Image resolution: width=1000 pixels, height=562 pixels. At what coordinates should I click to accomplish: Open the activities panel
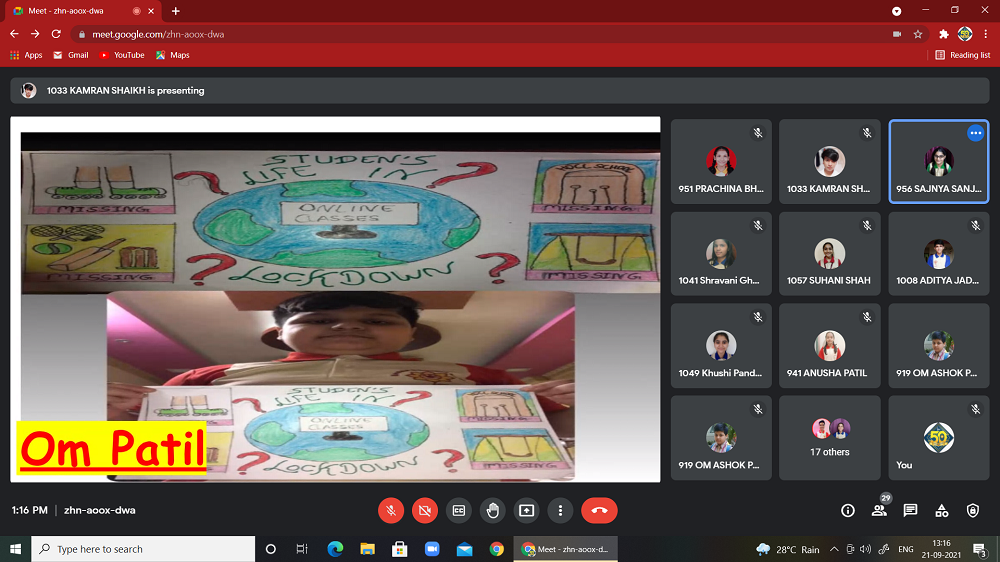(941, 510)
